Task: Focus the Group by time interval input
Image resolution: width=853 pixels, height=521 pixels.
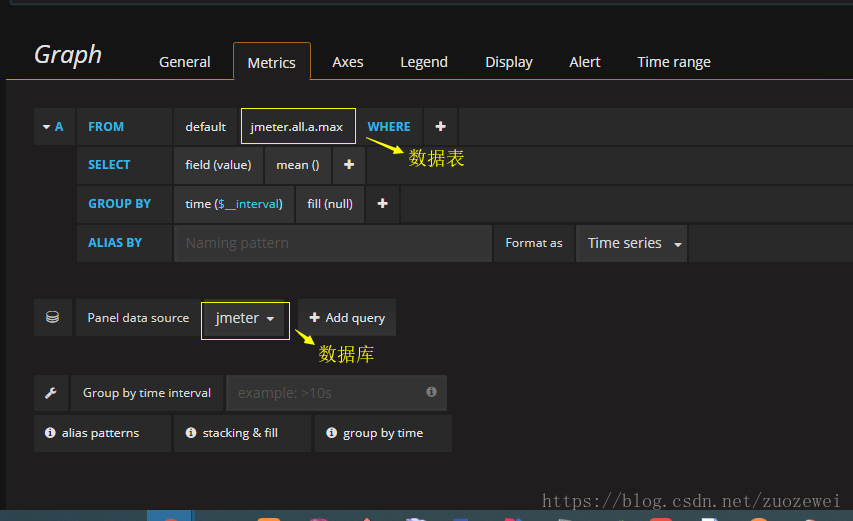Action: (x=336, y=393)
